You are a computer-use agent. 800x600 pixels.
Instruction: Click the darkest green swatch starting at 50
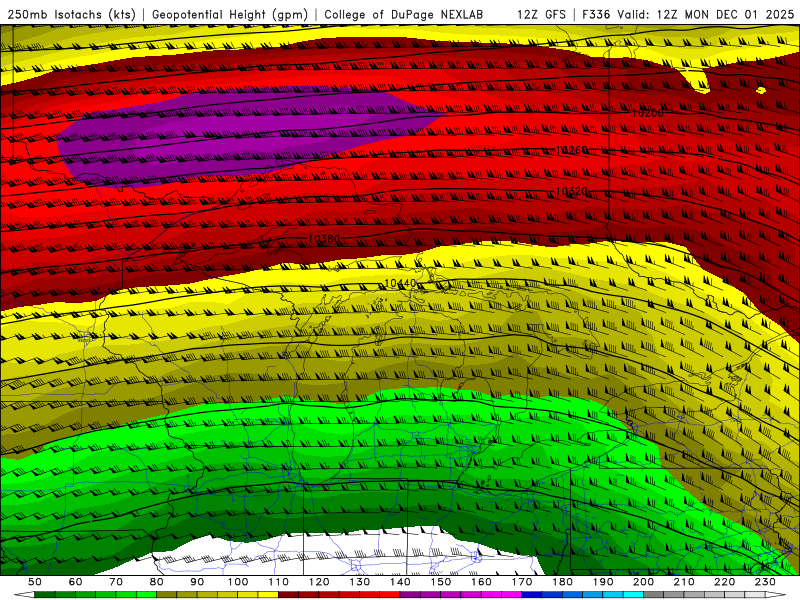45,595
